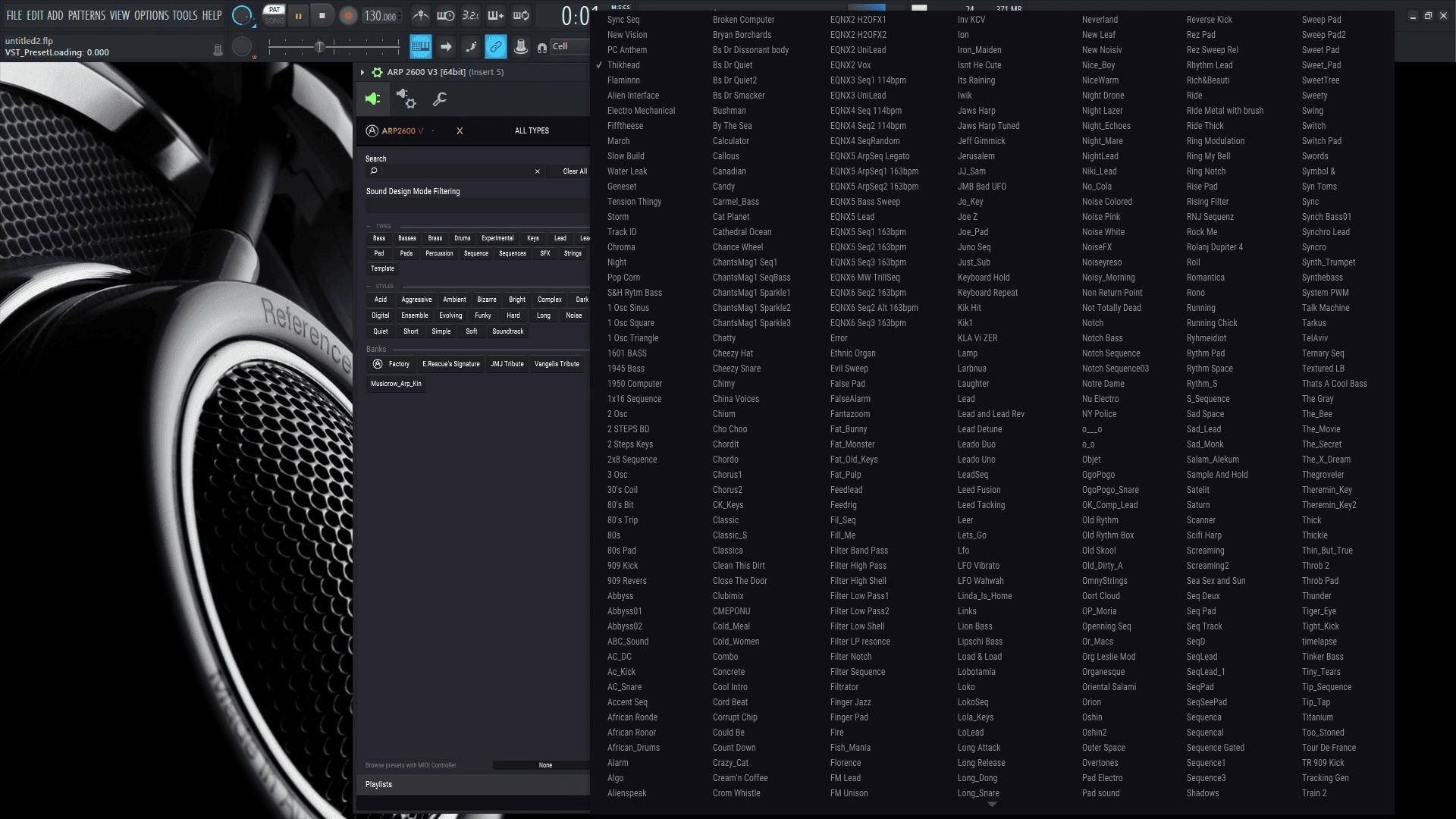Click the master volume knob
The width and height of the screenshot is (1456, 819).
[242, 15]
